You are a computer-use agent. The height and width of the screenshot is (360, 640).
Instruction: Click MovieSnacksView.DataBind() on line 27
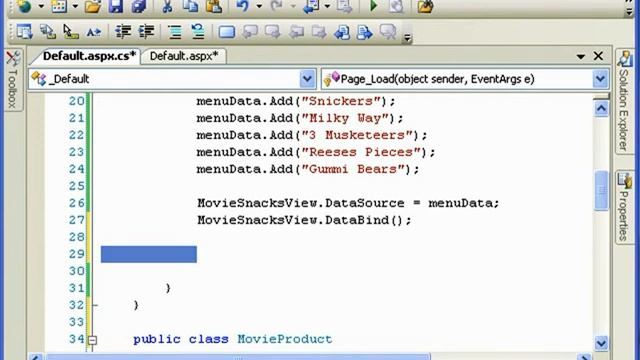point(300,220)
